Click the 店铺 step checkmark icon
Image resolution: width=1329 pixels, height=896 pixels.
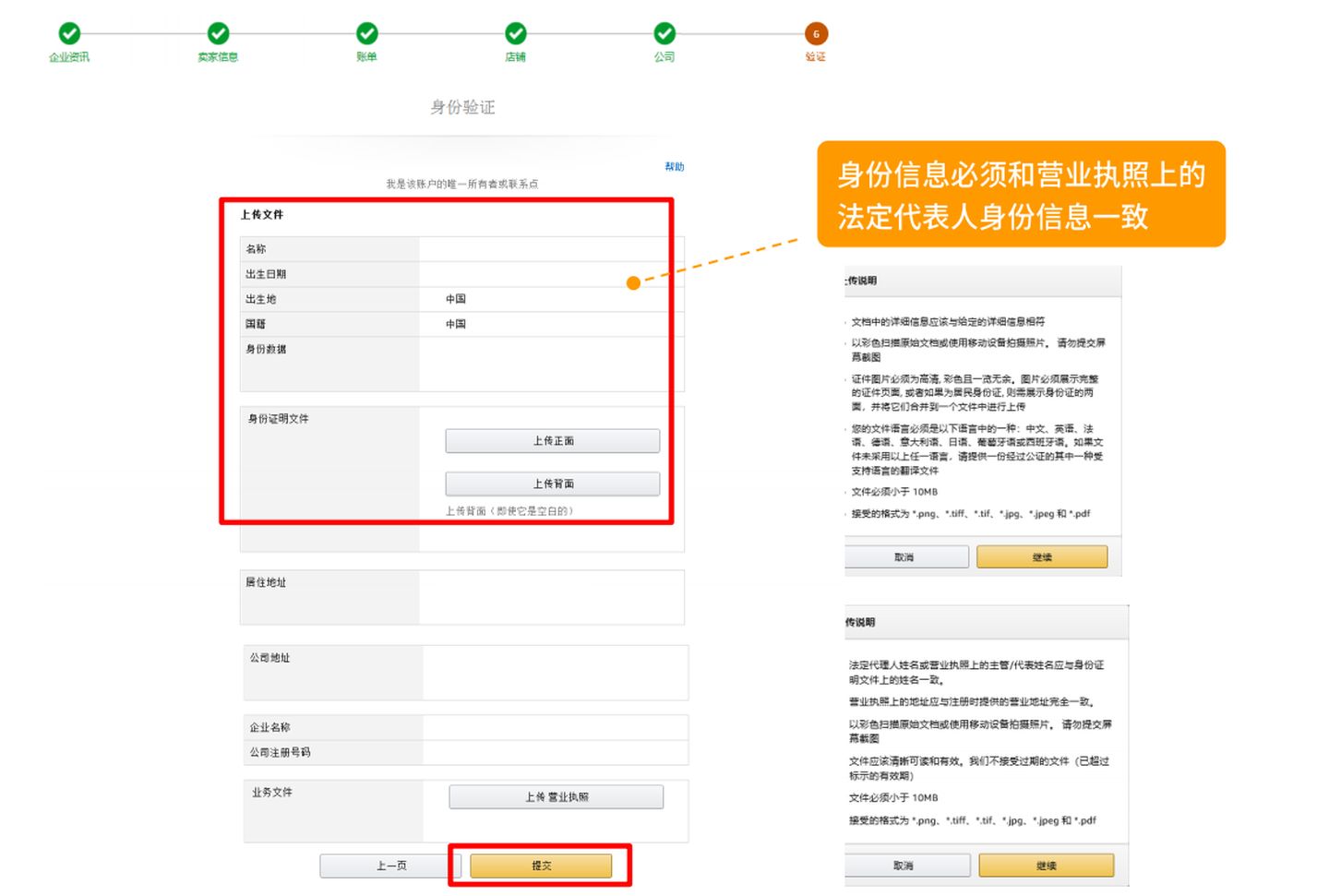click(x=515, y=34)
